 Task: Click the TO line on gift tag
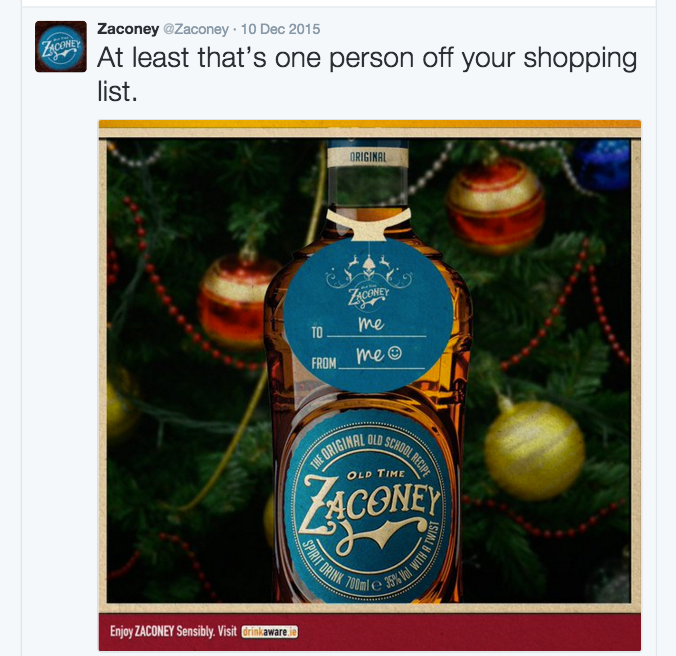point(369,328)
